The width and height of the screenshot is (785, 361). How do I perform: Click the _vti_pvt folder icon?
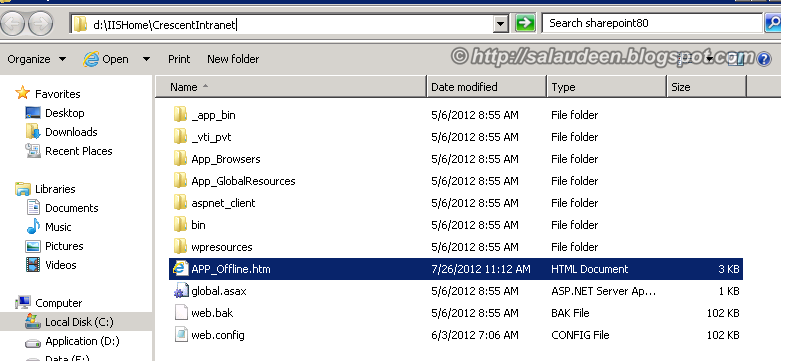[x=180, y=137]
